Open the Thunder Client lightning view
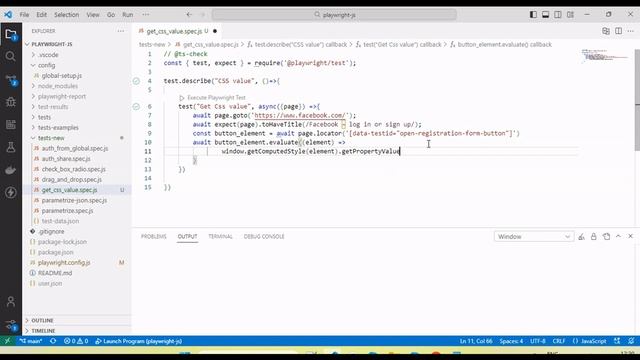Image resolution: width=640 pixels, height=360 pixels. point(11,192)
